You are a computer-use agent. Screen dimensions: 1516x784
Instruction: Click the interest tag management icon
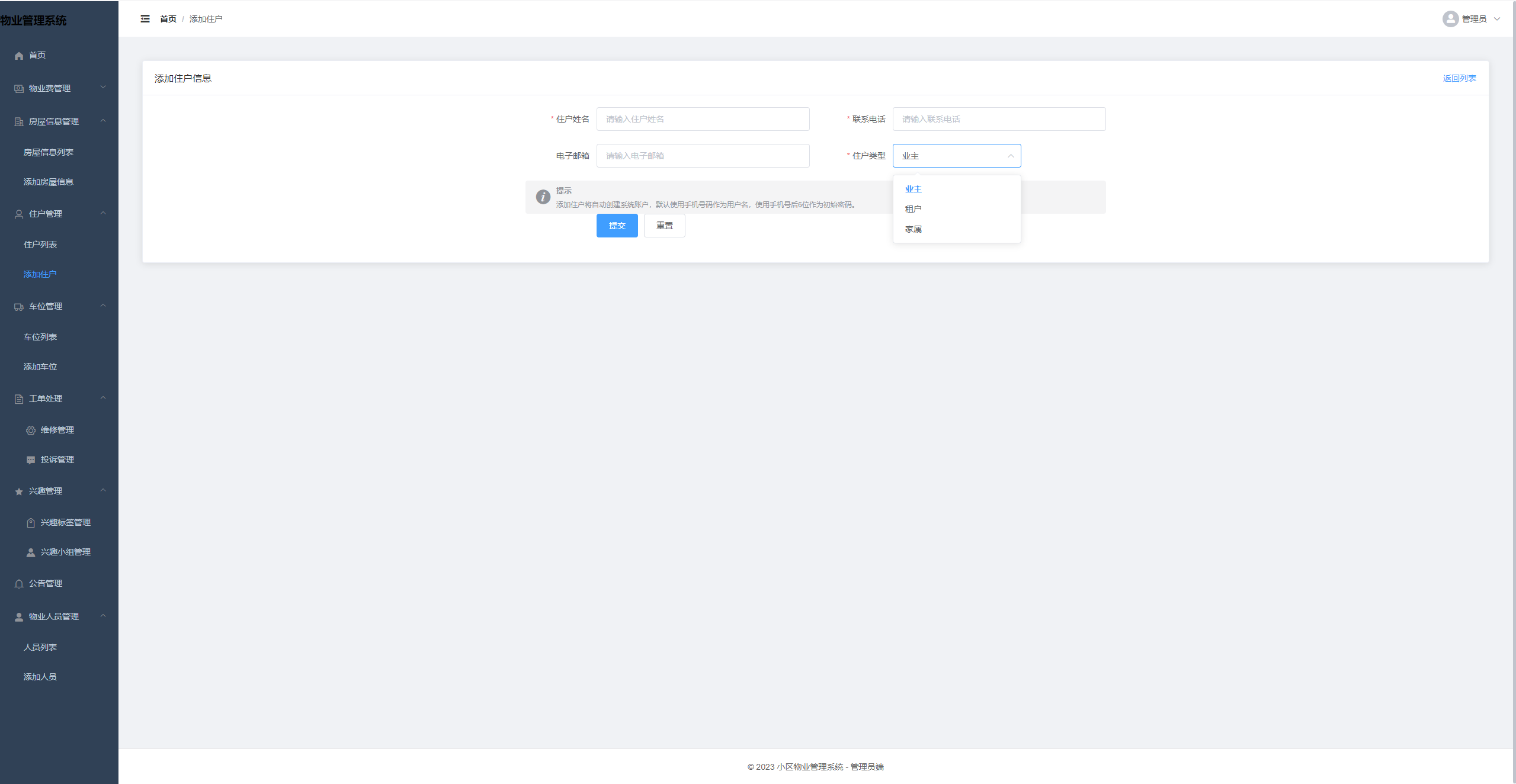tap(31, 523)
